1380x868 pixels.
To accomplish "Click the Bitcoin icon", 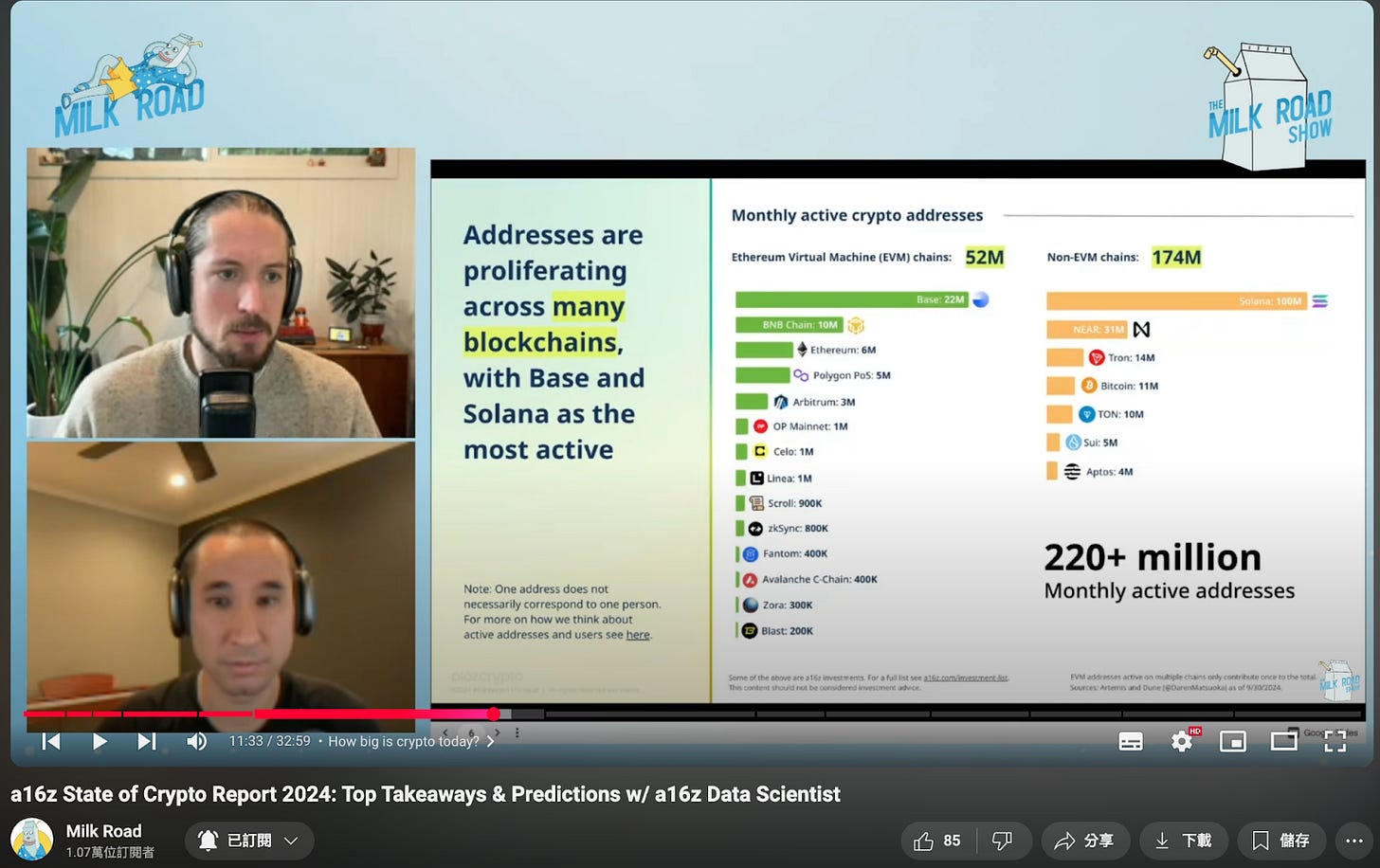I will (x=1089, y=386).
